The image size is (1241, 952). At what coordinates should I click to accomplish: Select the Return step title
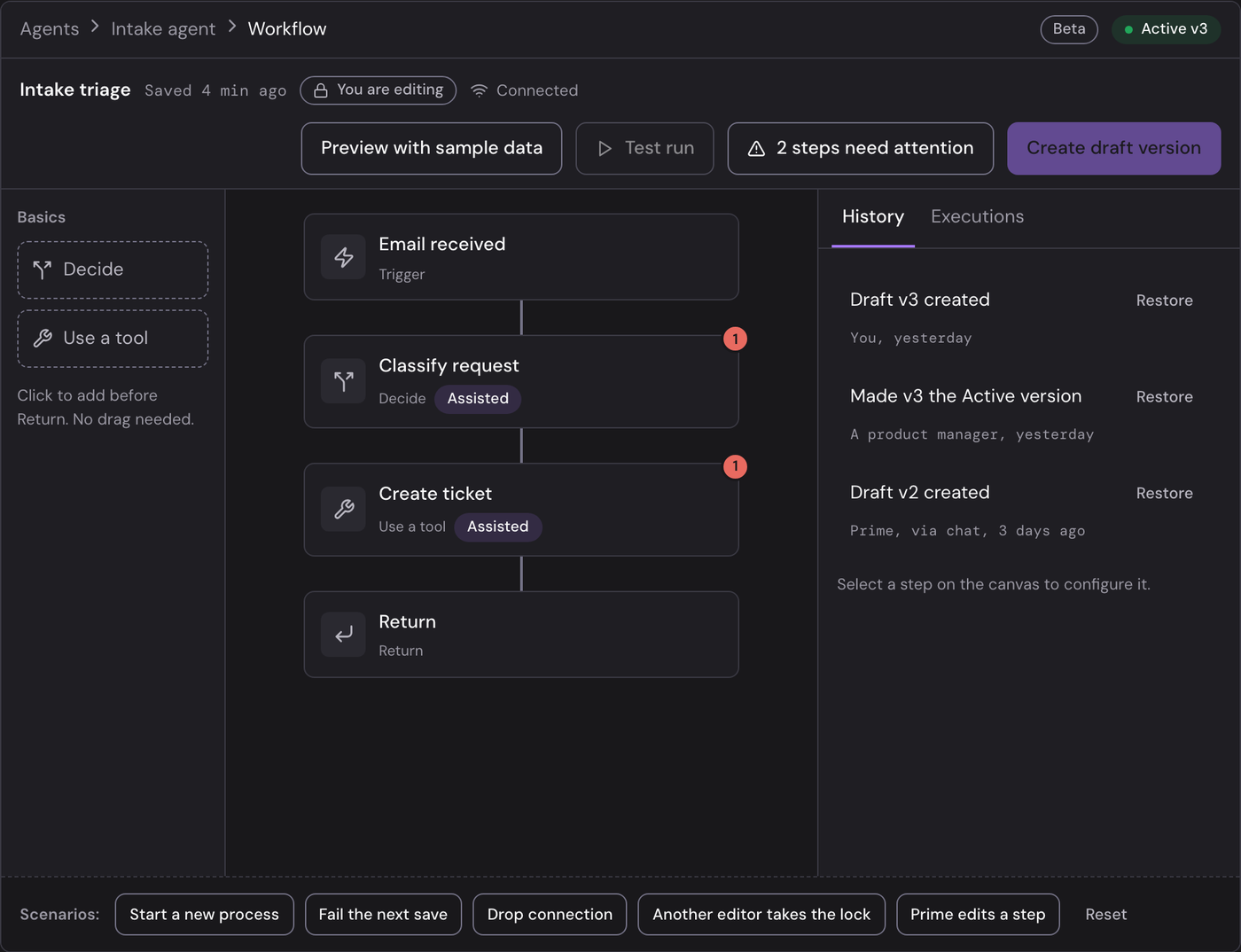[x=407, y=621]
